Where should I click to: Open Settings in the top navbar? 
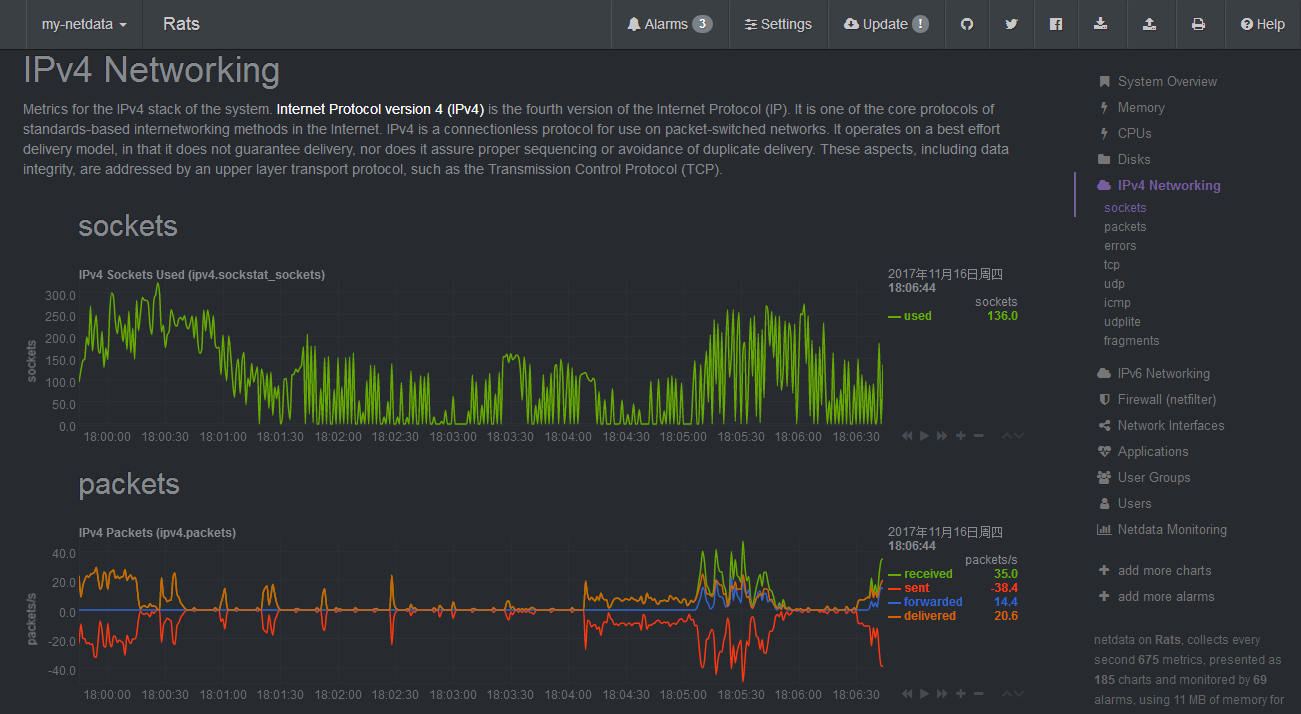[x=778, y=24]
